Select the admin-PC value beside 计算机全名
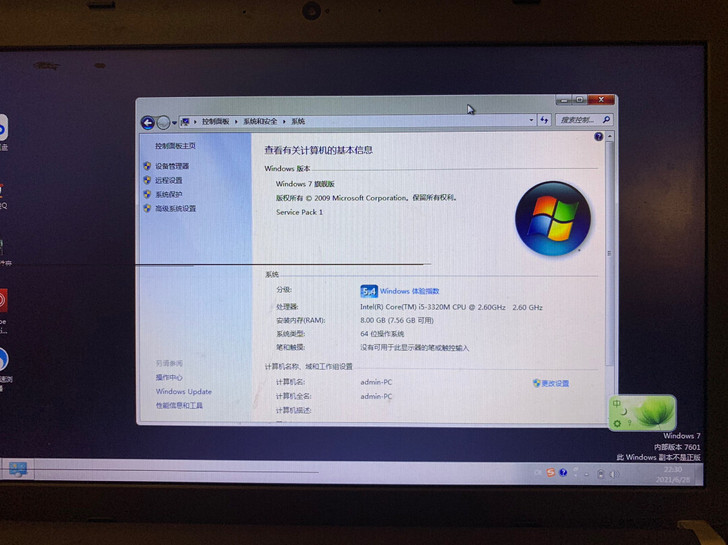 pos(376,396)
